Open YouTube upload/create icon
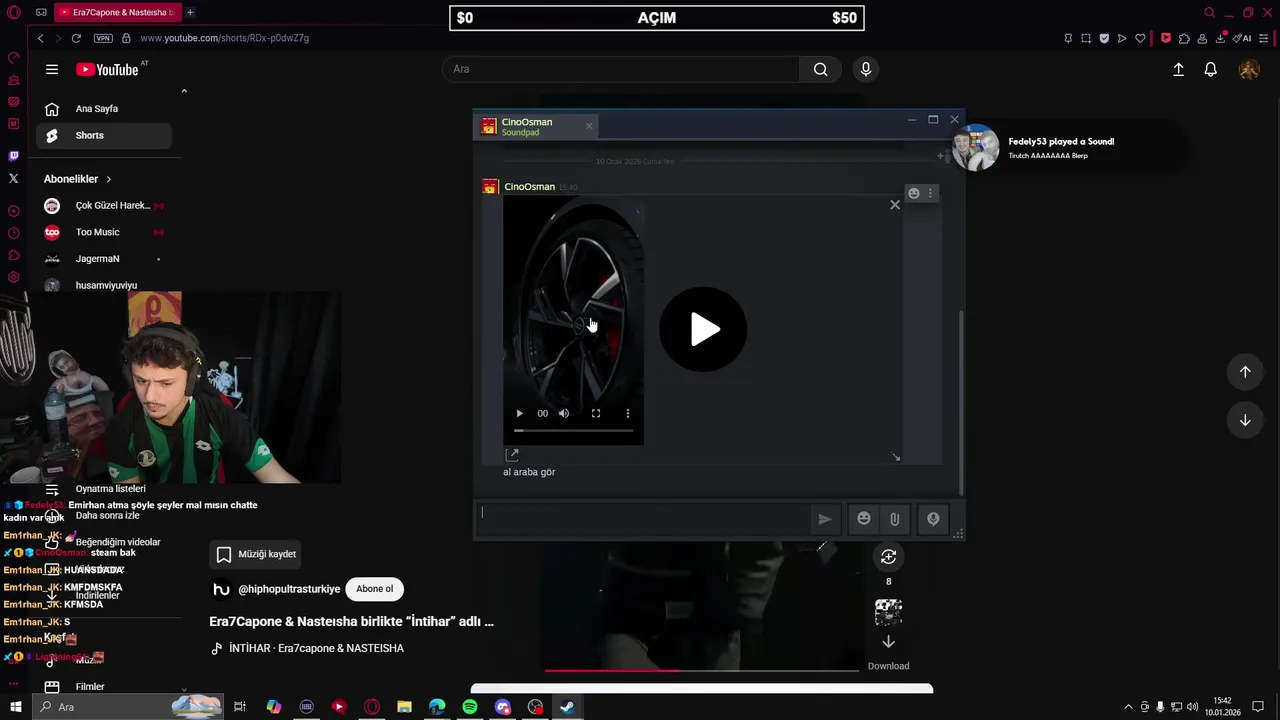Viewport: 1280px width, 720px height. tap(1178, 69)
